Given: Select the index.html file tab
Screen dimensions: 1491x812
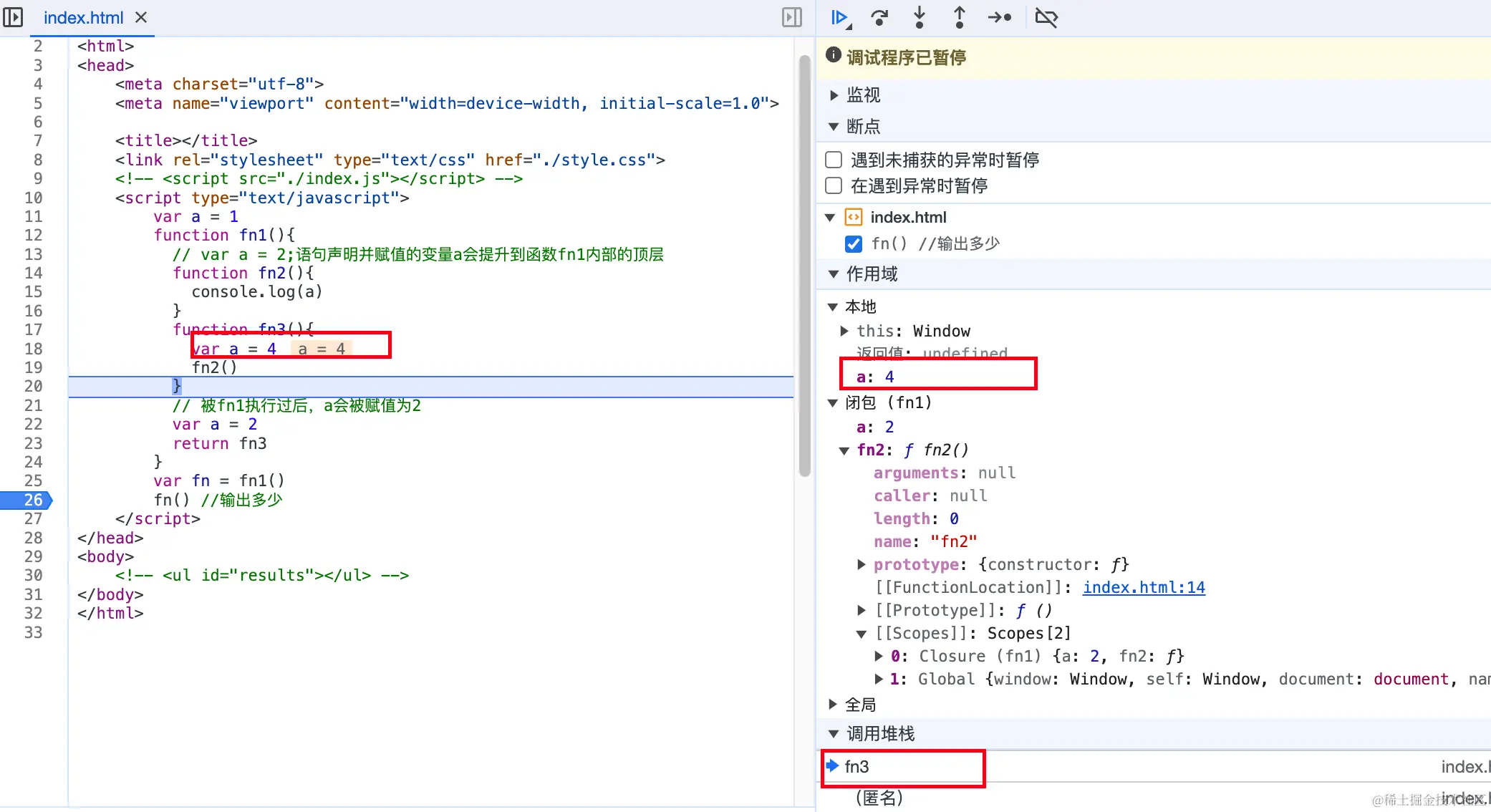Looking at the screenshot, I should coord(83,17).
